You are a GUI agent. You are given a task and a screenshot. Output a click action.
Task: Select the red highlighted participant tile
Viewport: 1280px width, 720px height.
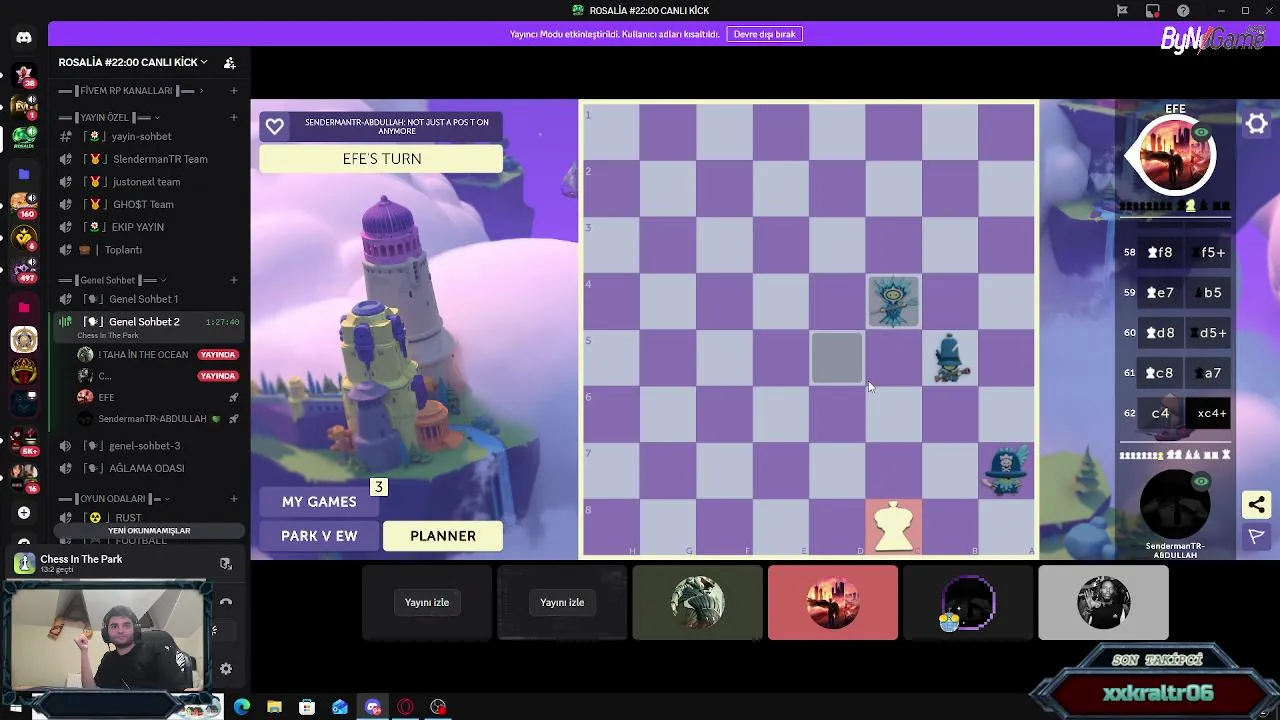pos(833,602)
